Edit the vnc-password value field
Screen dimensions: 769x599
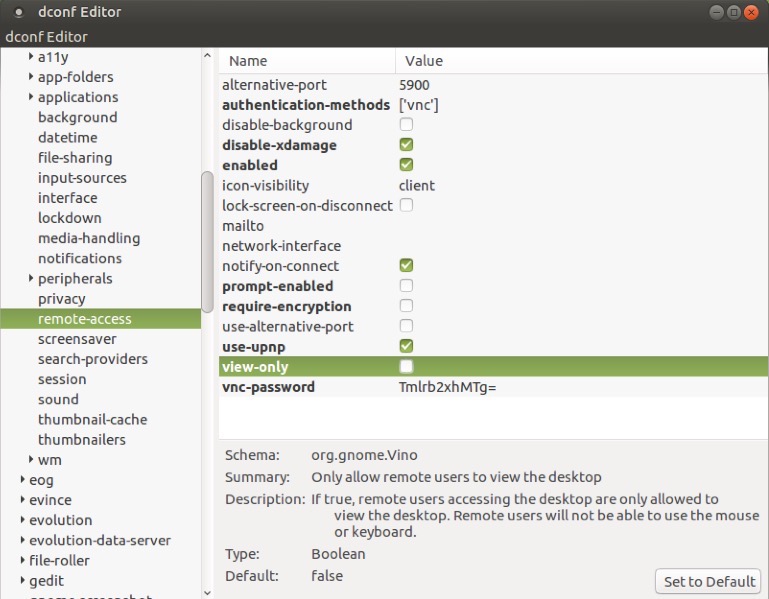[447, 387]
